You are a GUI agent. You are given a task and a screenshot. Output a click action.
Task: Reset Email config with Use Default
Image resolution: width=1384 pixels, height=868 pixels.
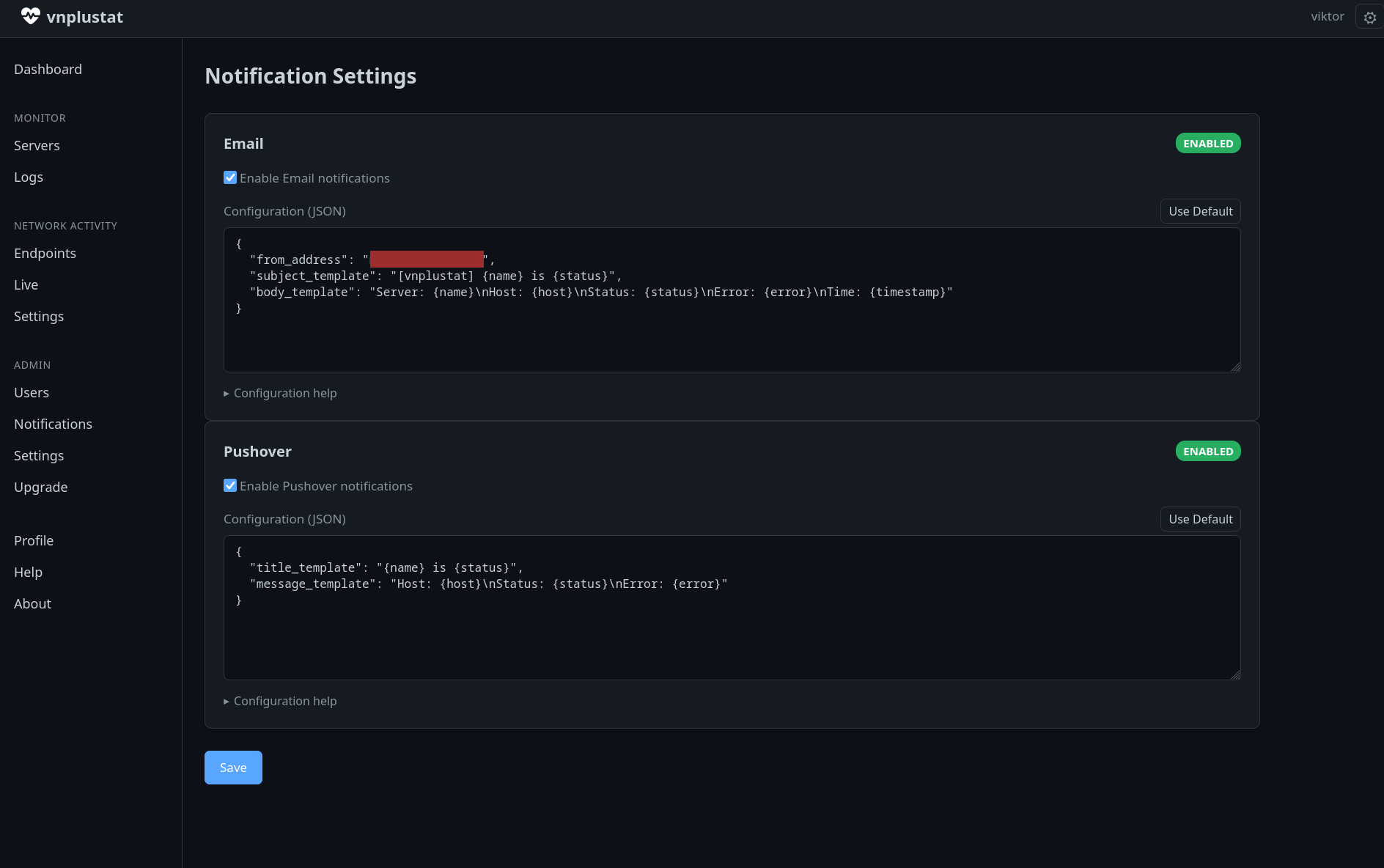[1200, 211]
